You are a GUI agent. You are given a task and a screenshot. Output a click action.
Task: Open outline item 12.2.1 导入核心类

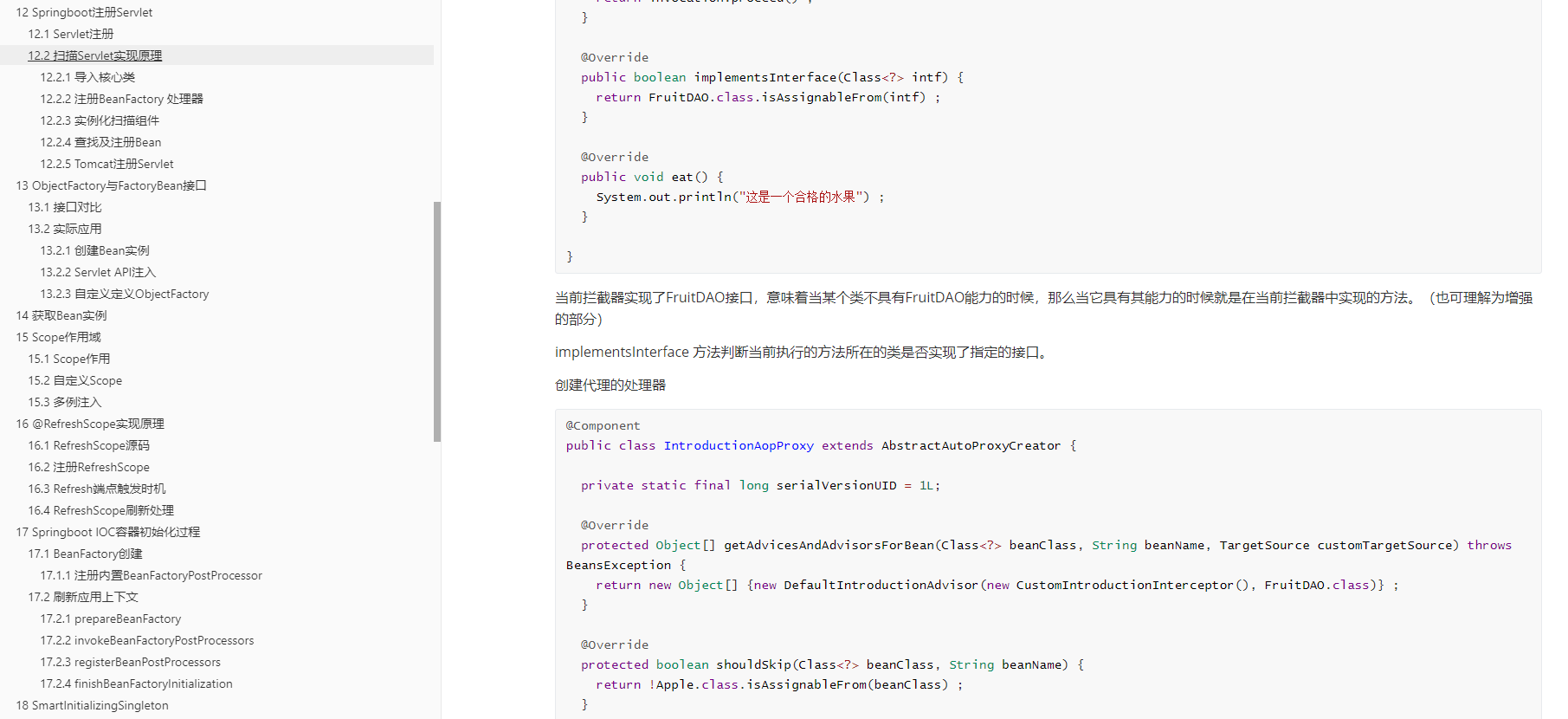(x=87, y=77)
